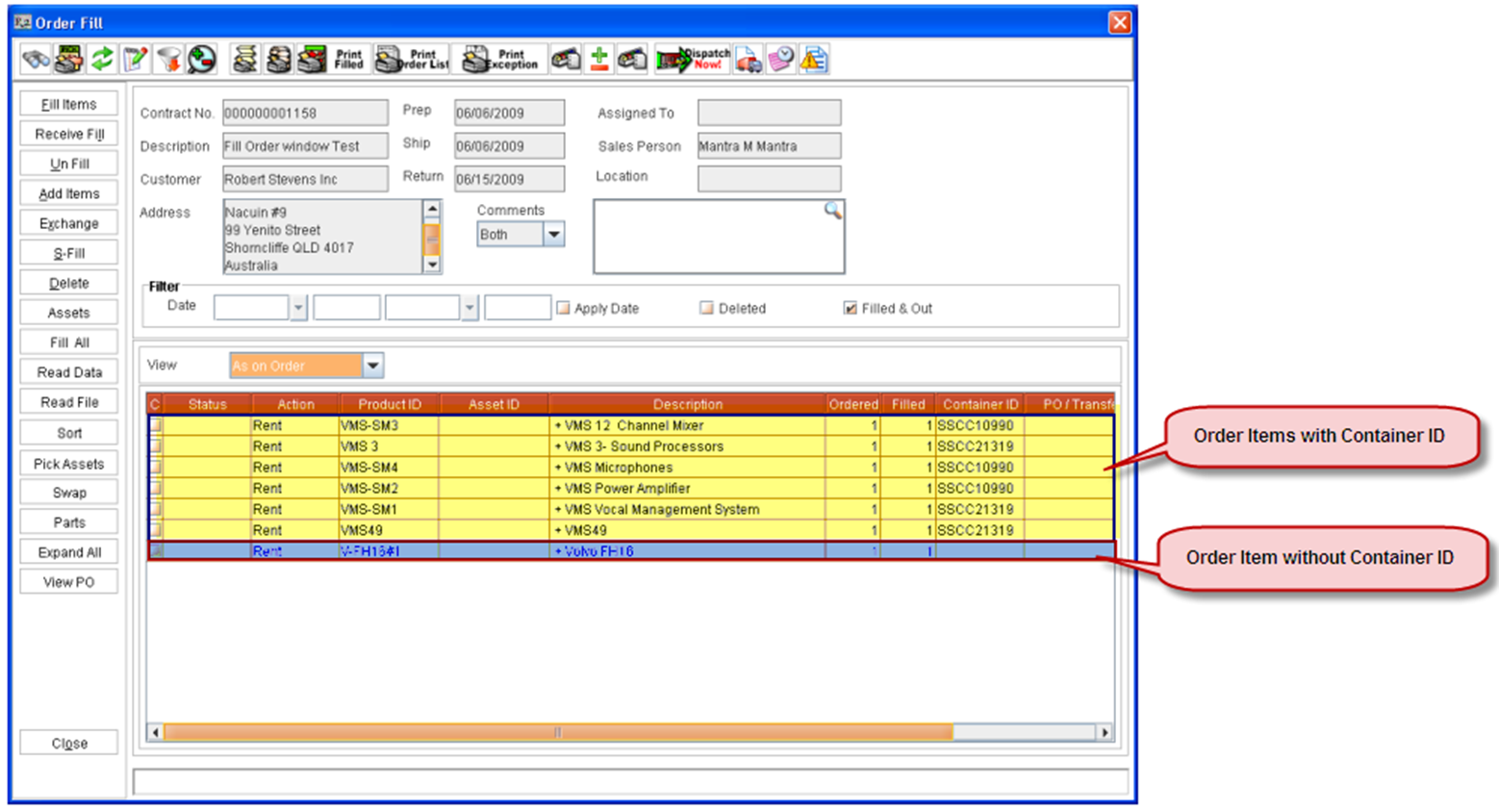Click the Exchange button
1499x812 pixels.
[x=69, y=223]
